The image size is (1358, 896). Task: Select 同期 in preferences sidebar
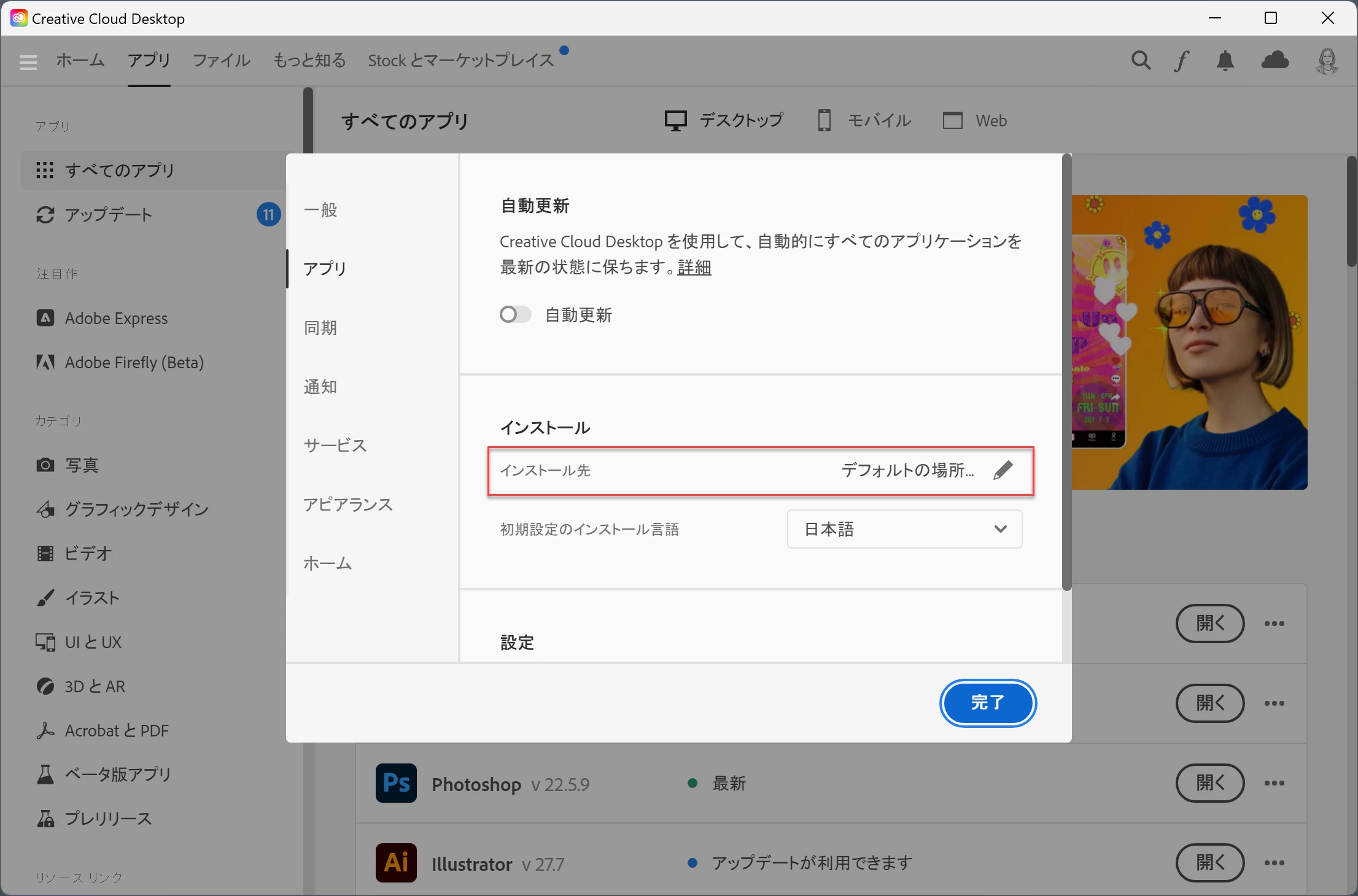[x=320, y=328]
